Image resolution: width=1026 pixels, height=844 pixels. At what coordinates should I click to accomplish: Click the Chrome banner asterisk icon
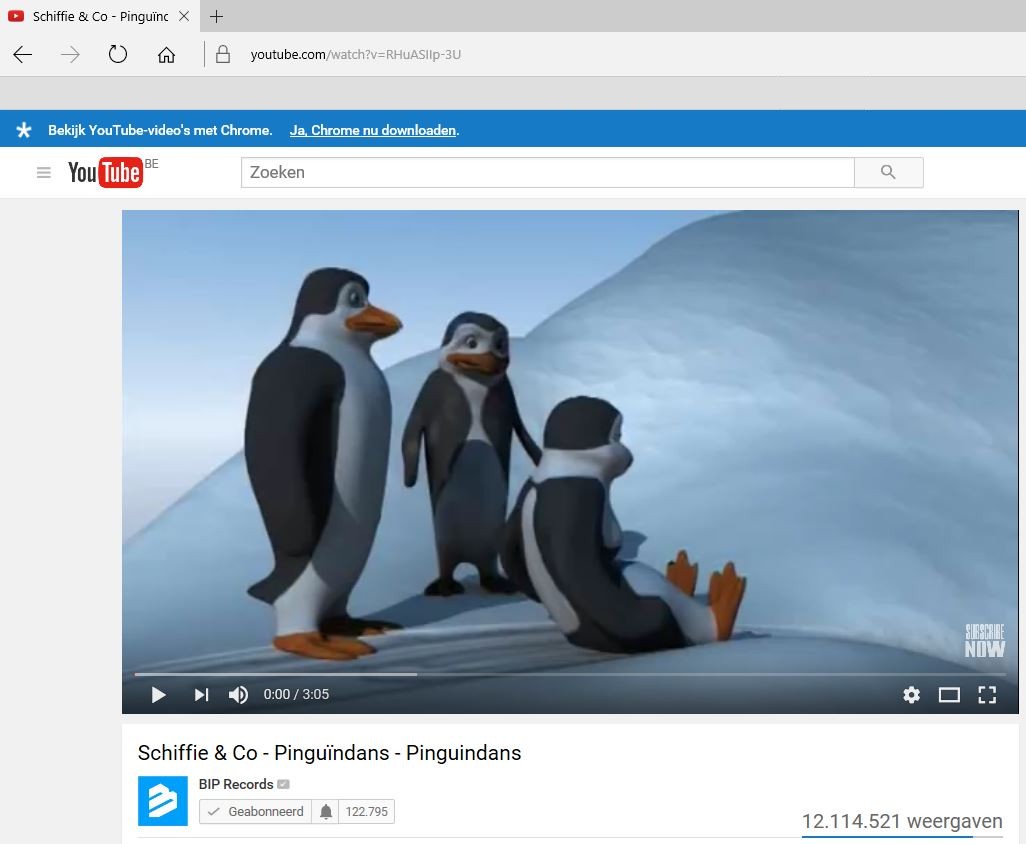click(x=24, y=130)
